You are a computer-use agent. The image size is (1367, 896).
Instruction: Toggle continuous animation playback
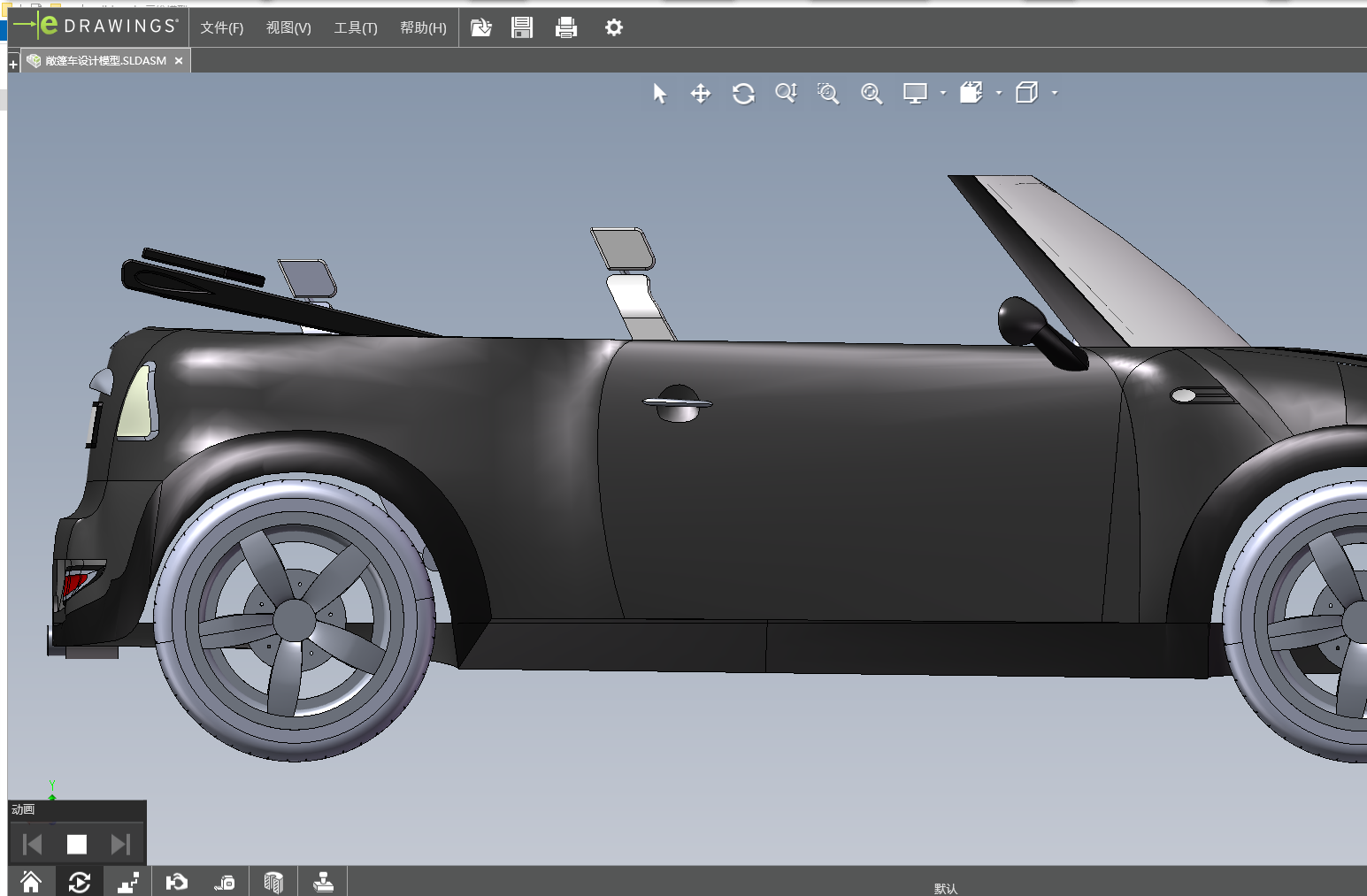[x=80, y=882]
